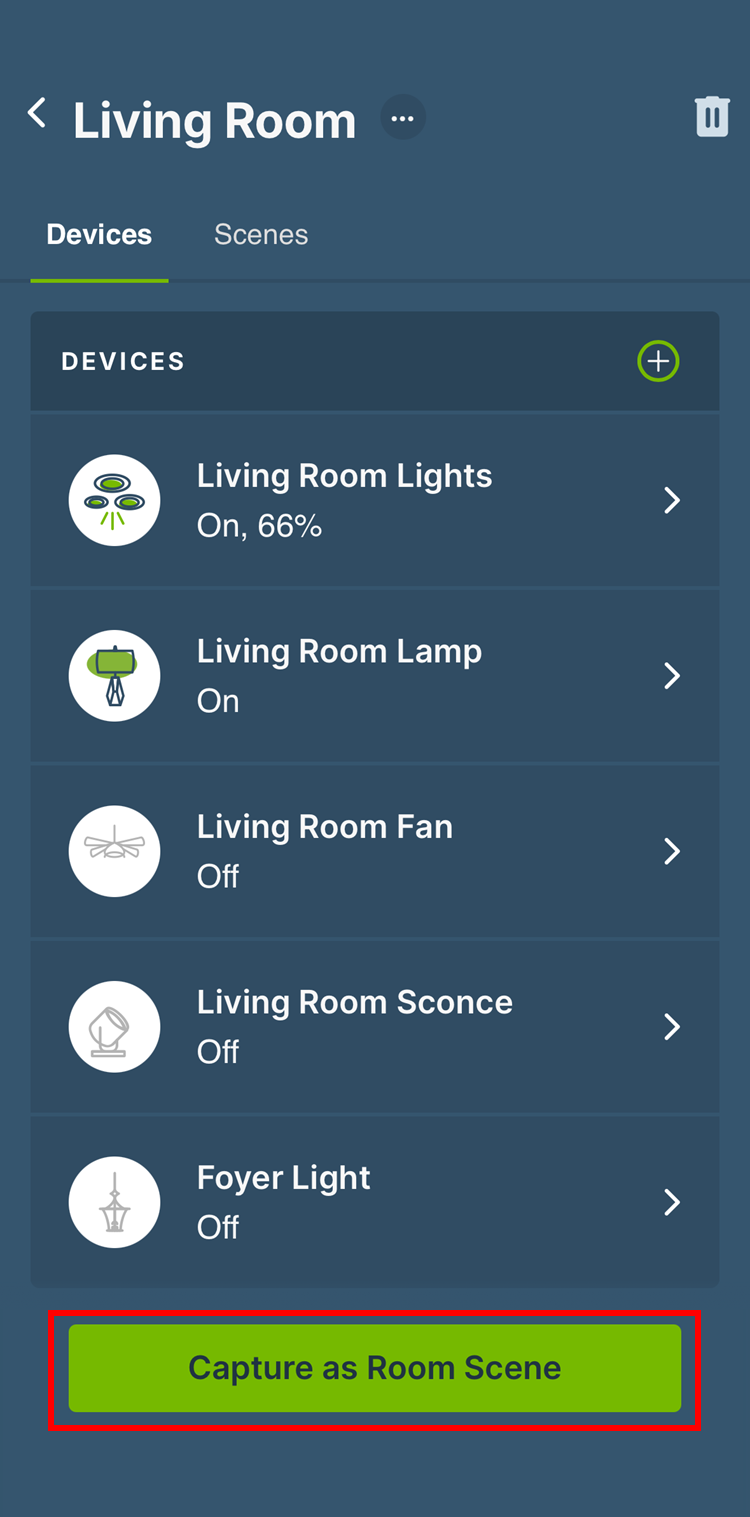Switch to the Scenes tab

261,235
